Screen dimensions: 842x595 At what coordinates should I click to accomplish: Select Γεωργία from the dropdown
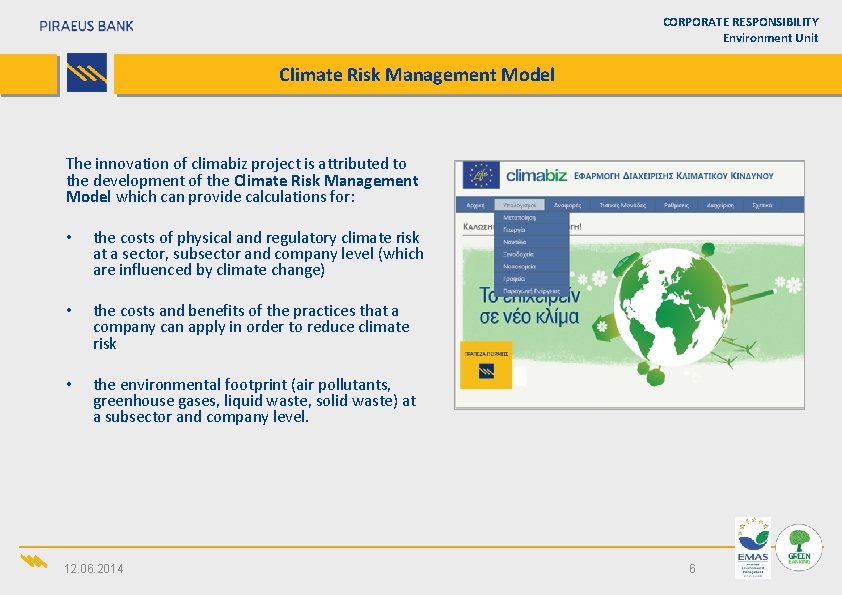click(x=532, y=230)
